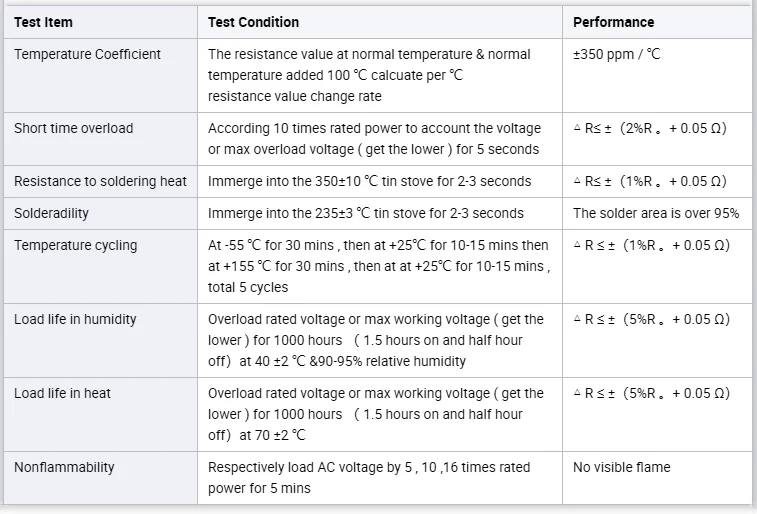Select the "No visible flame" performance cell

pos(621,467)
